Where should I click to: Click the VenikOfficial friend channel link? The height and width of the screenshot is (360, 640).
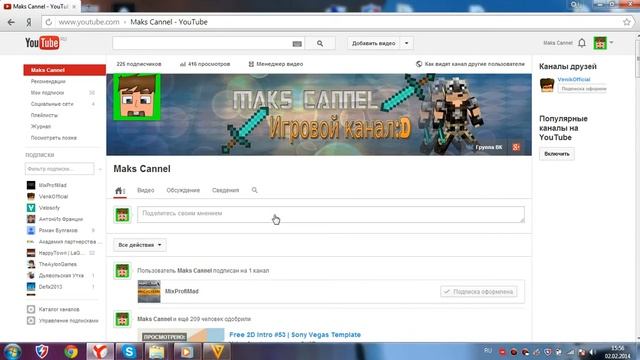pos(574,79)
